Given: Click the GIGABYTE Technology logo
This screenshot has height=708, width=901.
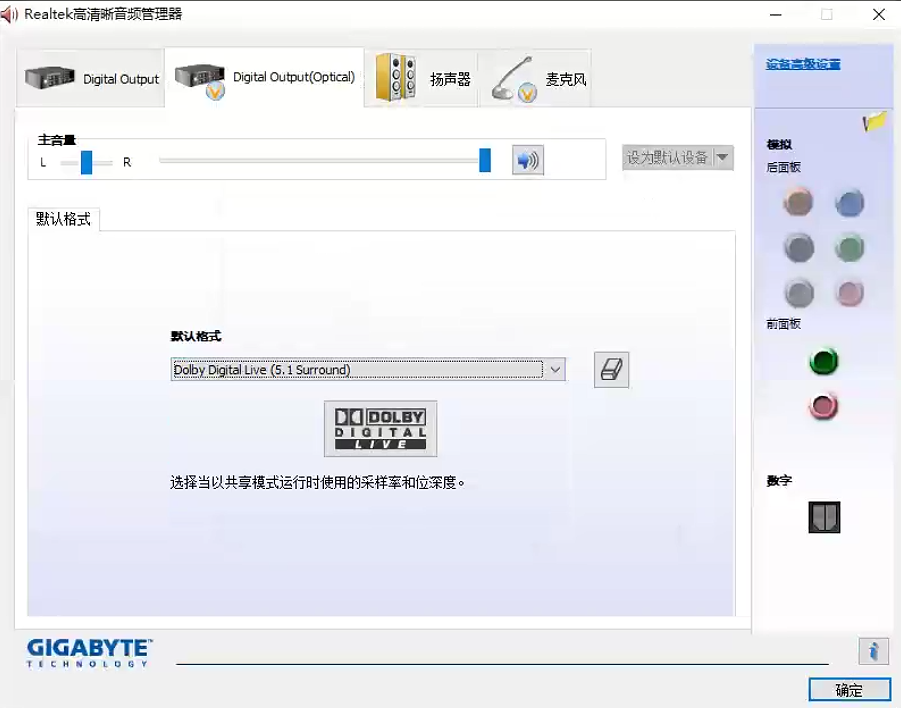Looking at the screenshot, I should pyautogui.click(x=89, y=653).
